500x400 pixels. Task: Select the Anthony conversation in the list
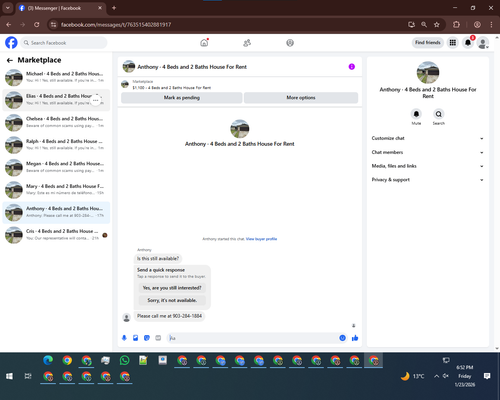coord(56,212)
